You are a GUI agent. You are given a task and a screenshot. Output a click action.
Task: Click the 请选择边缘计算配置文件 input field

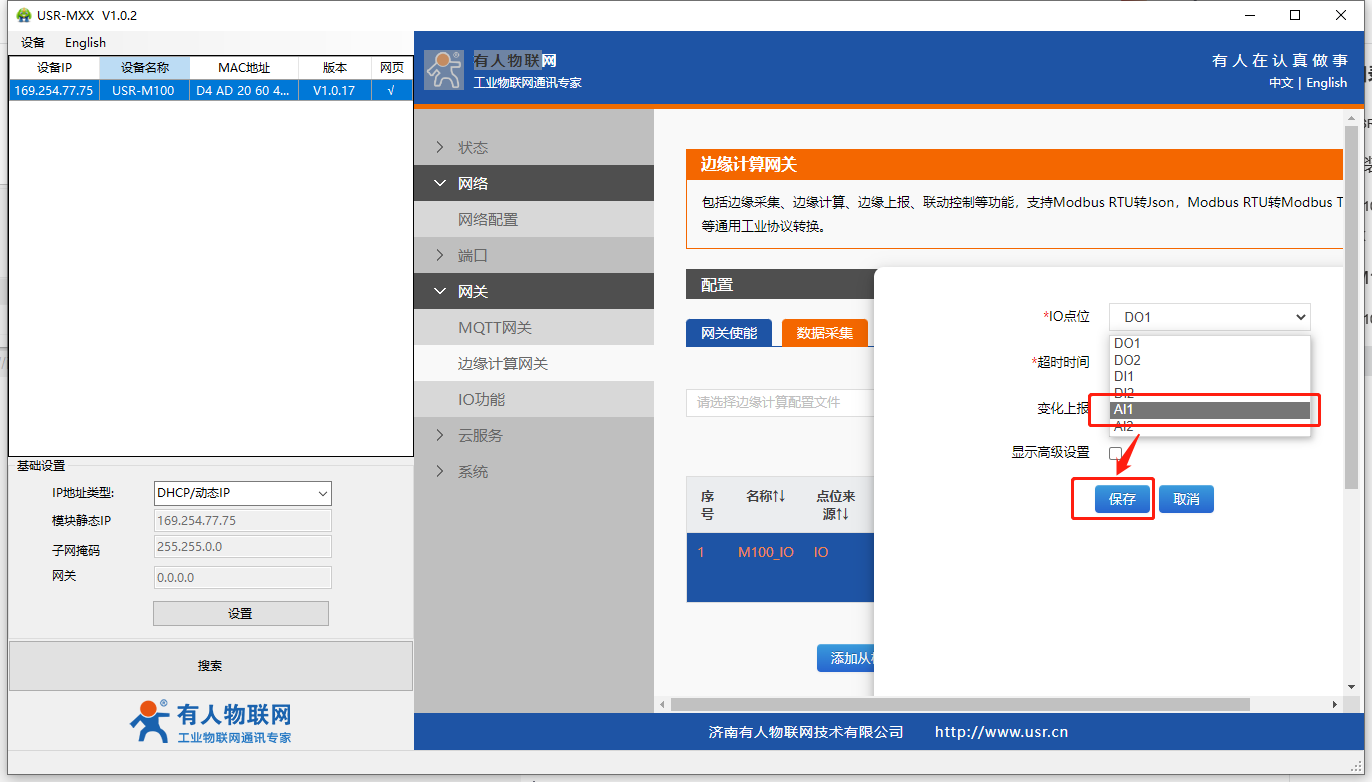point(780,402)
